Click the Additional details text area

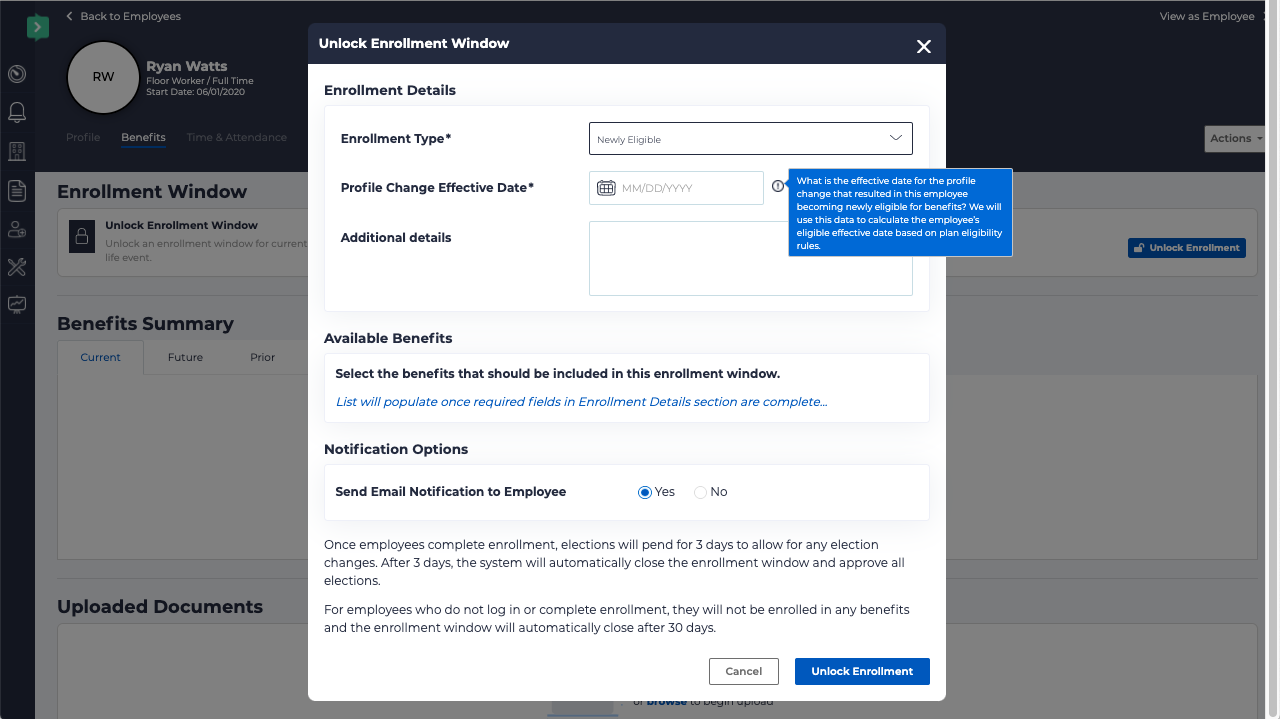(x=750, y=258)
